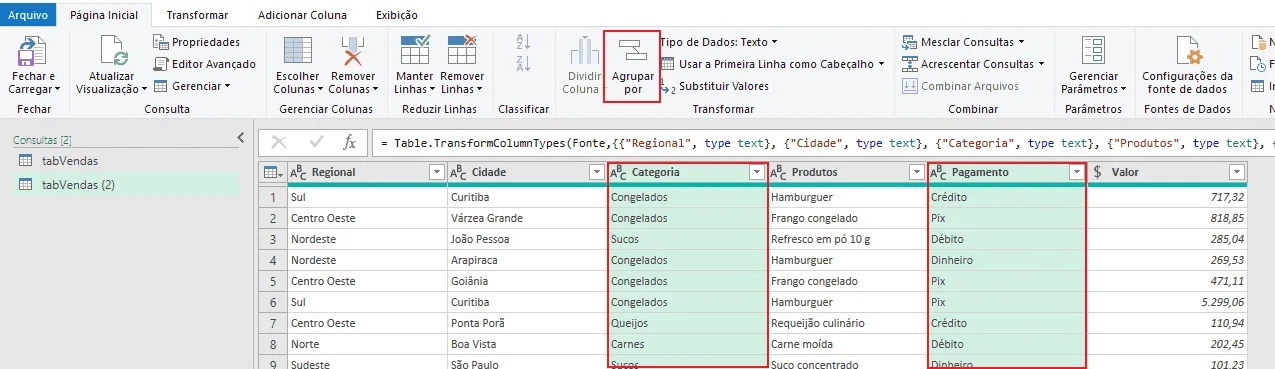Click the fx formula icon
Viewport: 1275px width, 369px height.
click(x=349, y=142)
